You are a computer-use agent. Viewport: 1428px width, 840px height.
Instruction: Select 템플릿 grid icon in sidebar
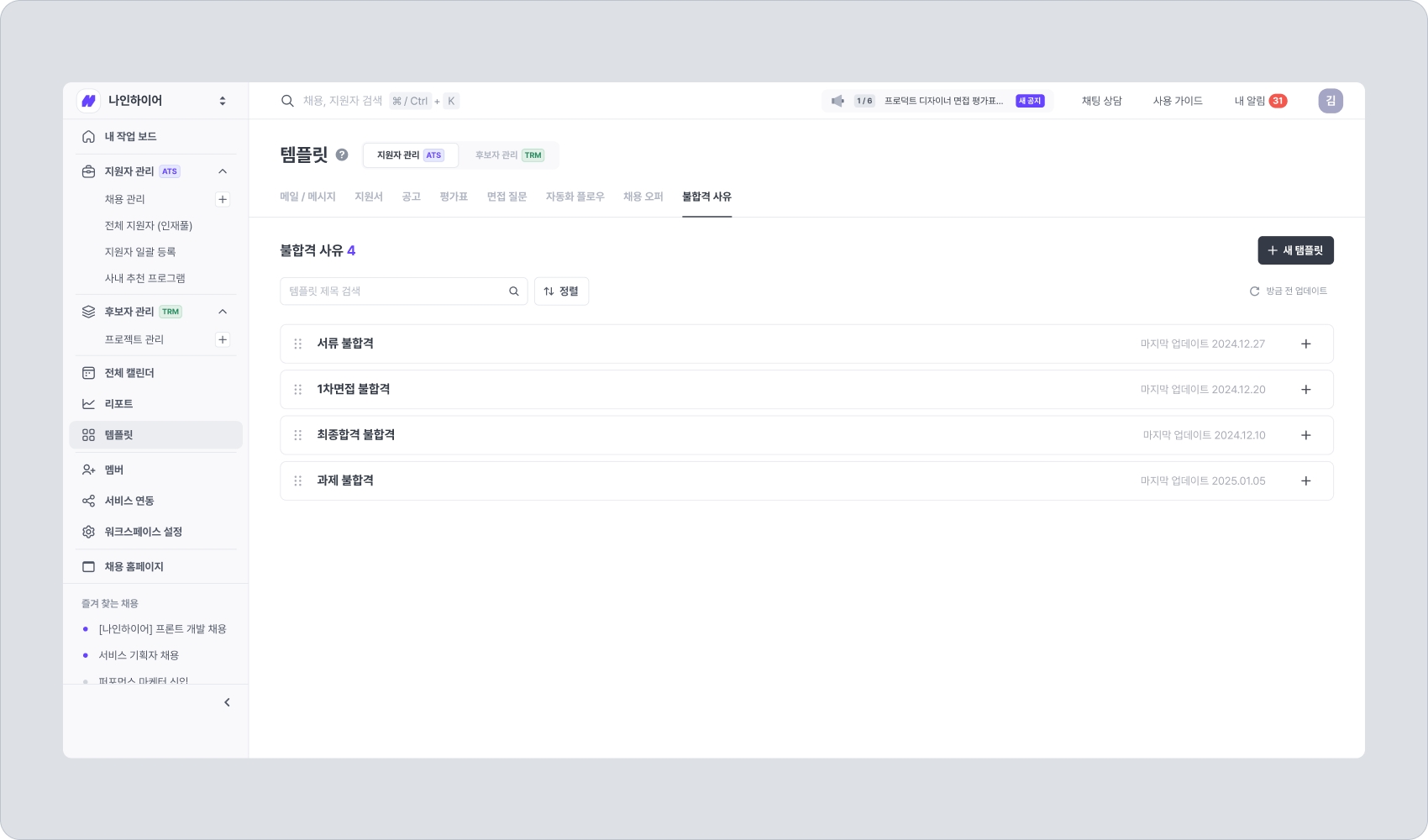(x=88, y=435)
